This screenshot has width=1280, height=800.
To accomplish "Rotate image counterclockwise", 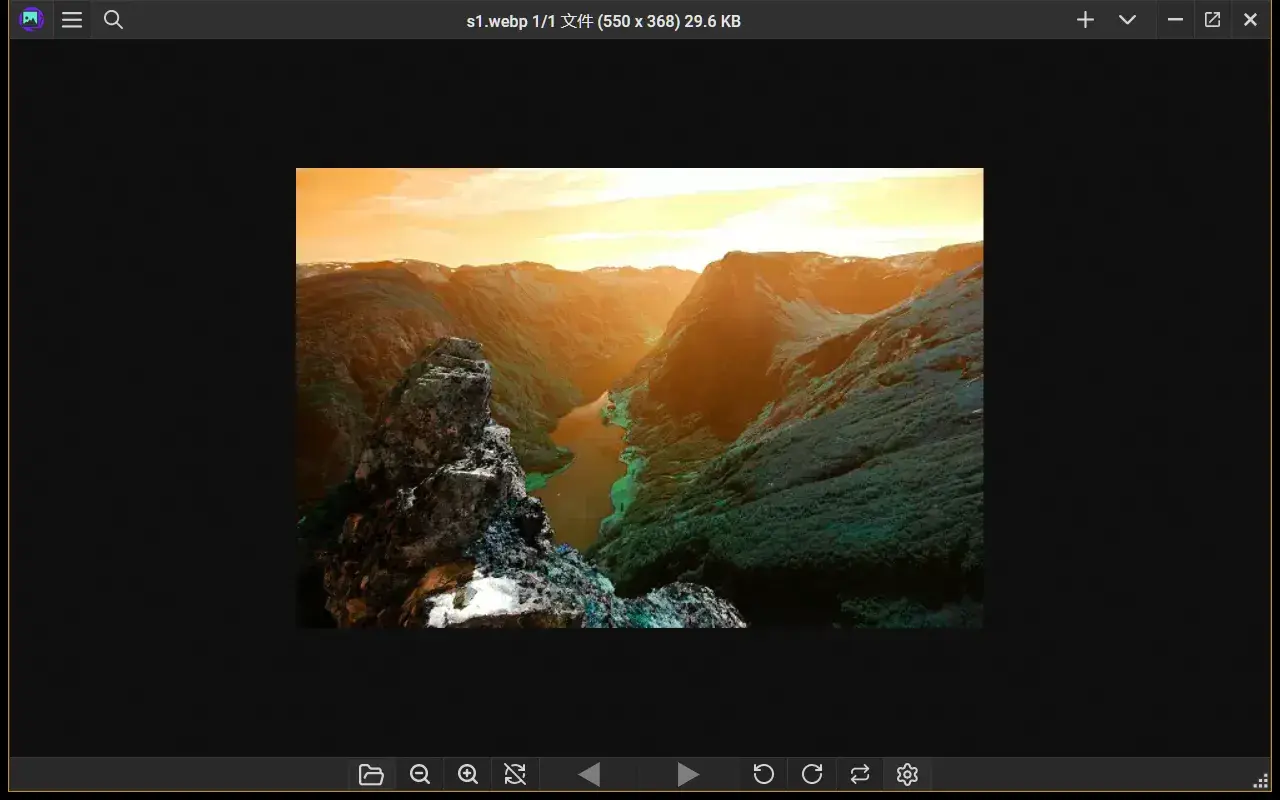I will pyautogui.click(x=763, y=774).
